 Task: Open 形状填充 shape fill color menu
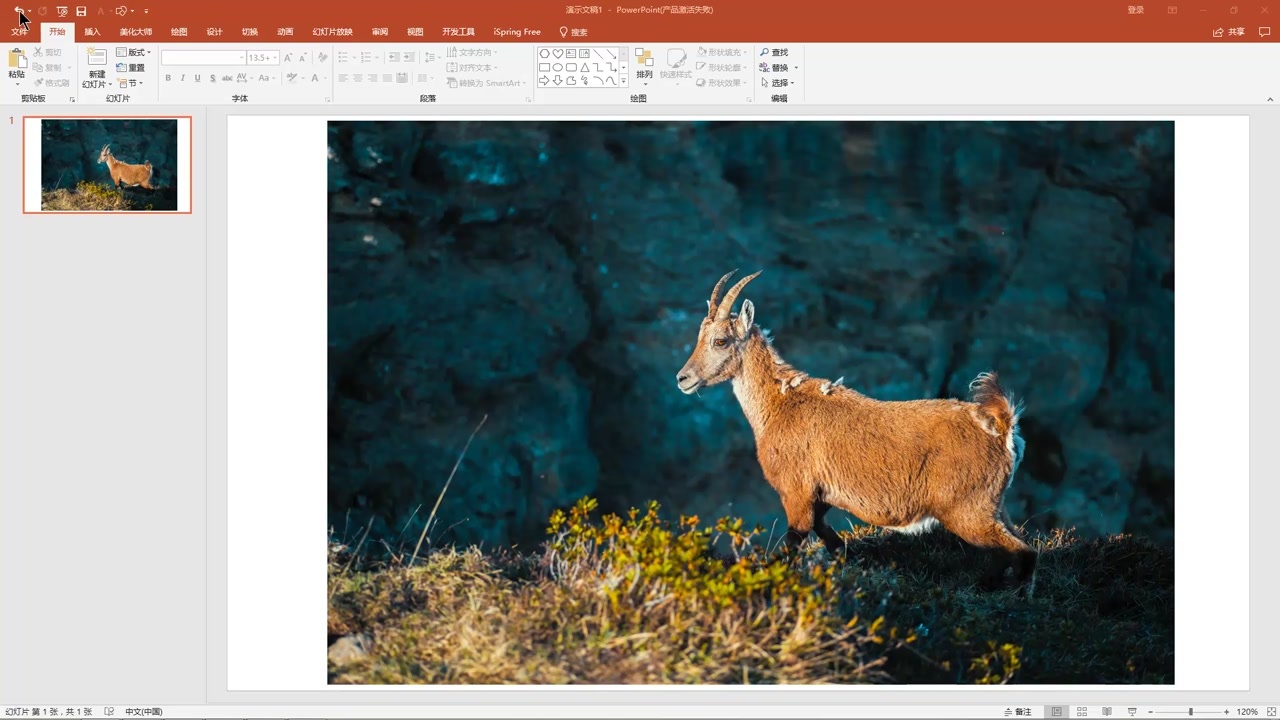coord(721,52)
